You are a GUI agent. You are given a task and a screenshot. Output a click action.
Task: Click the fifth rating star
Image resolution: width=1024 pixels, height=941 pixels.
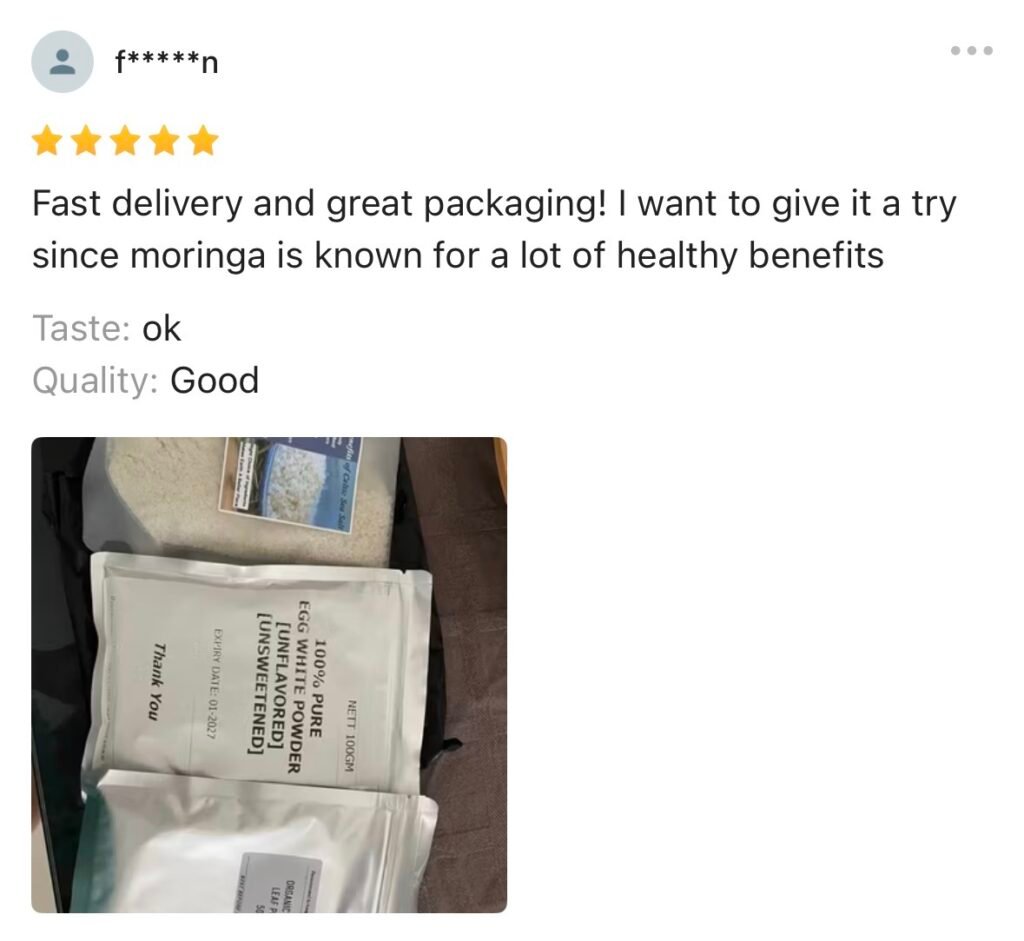point(204,140)
